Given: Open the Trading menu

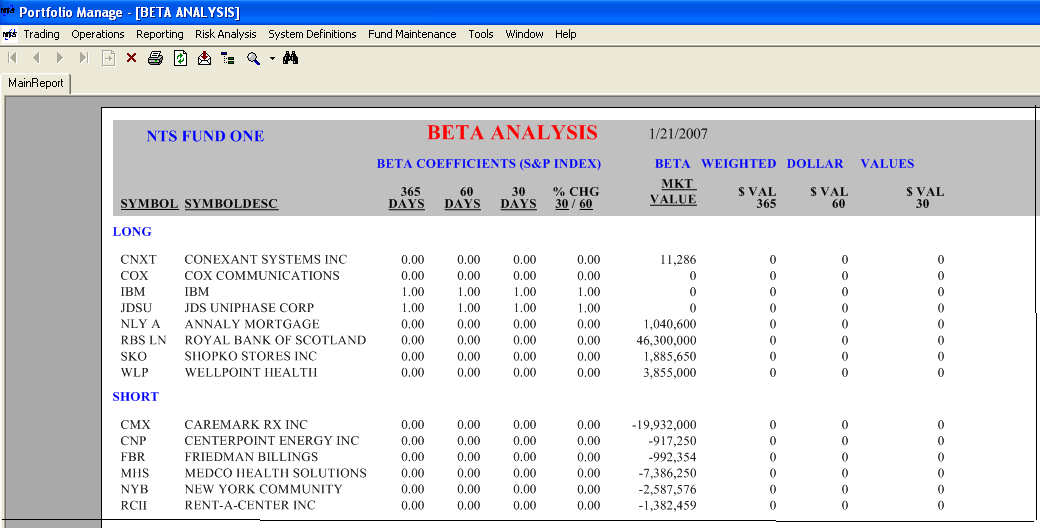Looking at the screenshot, I should pyautogui.click(x=41, y=34).
